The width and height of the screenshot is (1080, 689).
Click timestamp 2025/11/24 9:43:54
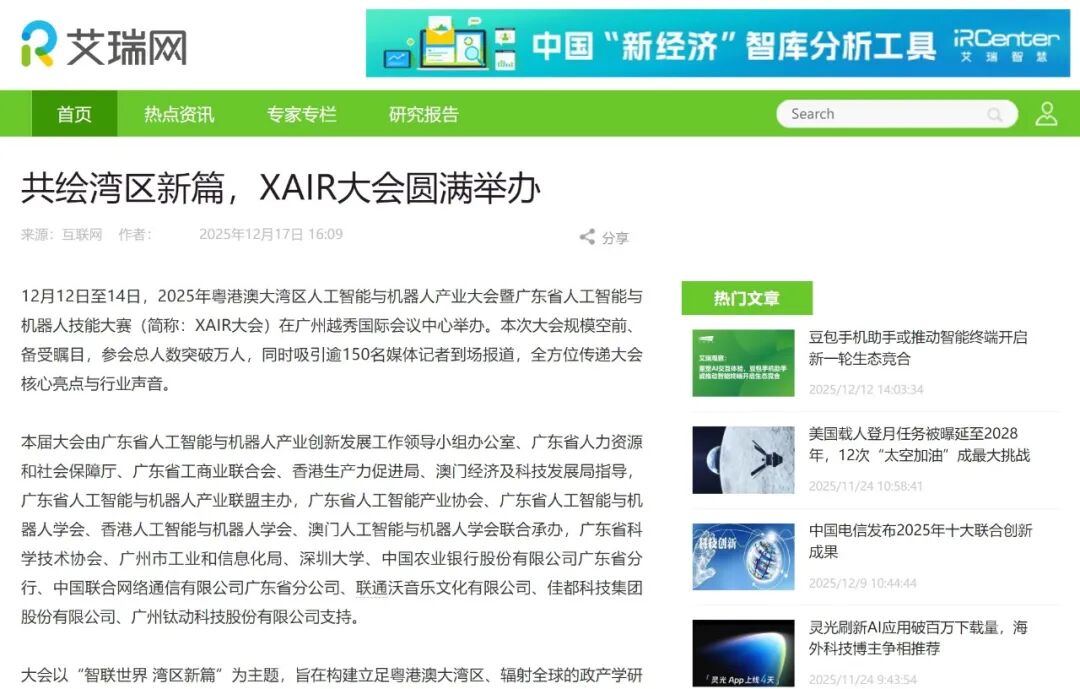coord(862,679)
